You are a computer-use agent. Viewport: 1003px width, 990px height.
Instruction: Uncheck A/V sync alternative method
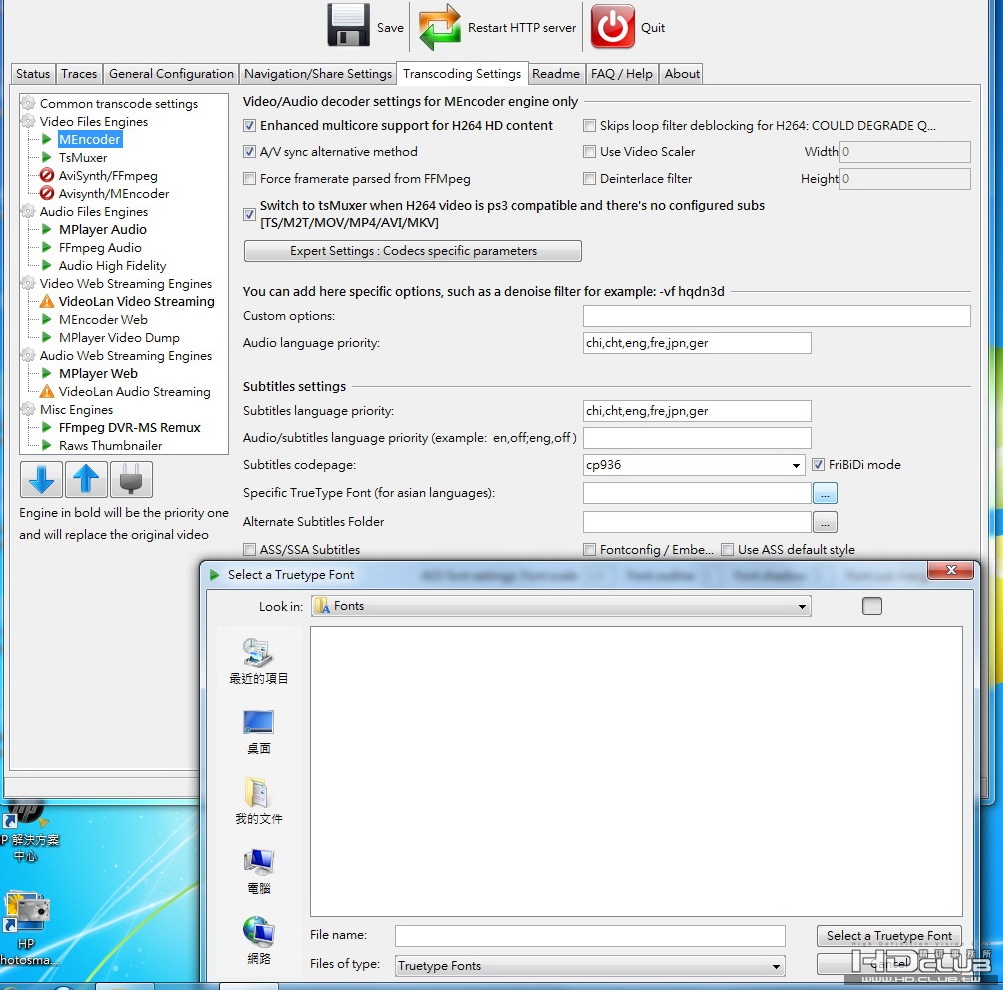coord(249,152)
